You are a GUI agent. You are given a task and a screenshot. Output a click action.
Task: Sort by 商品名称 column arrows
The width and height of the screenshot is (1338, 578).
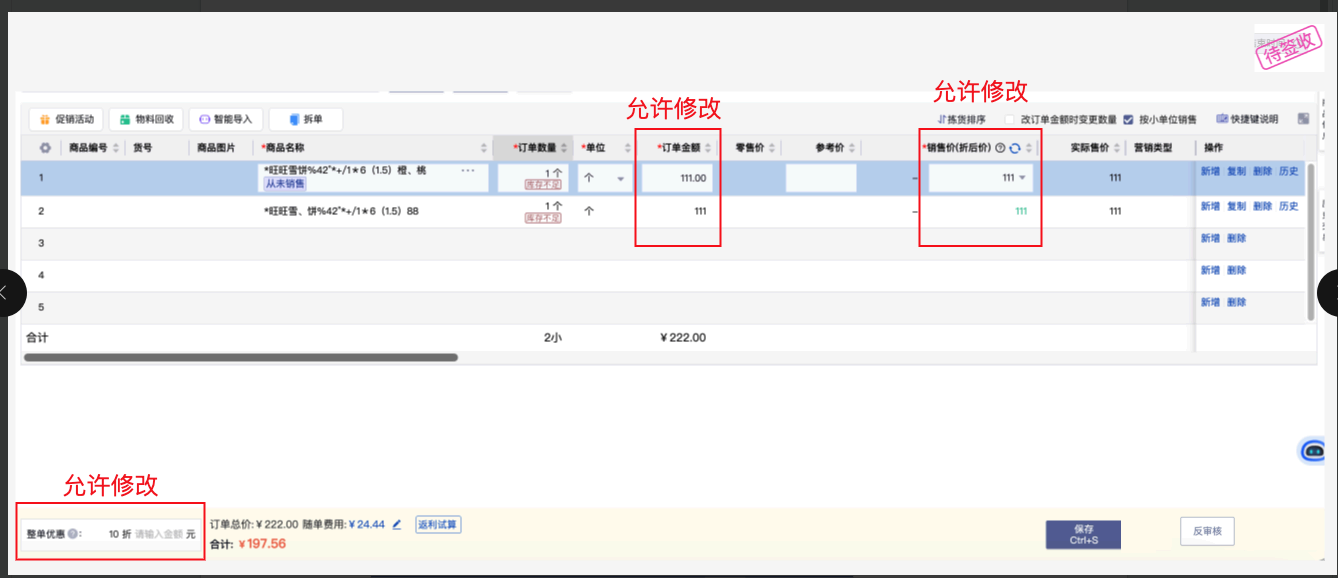484,148
